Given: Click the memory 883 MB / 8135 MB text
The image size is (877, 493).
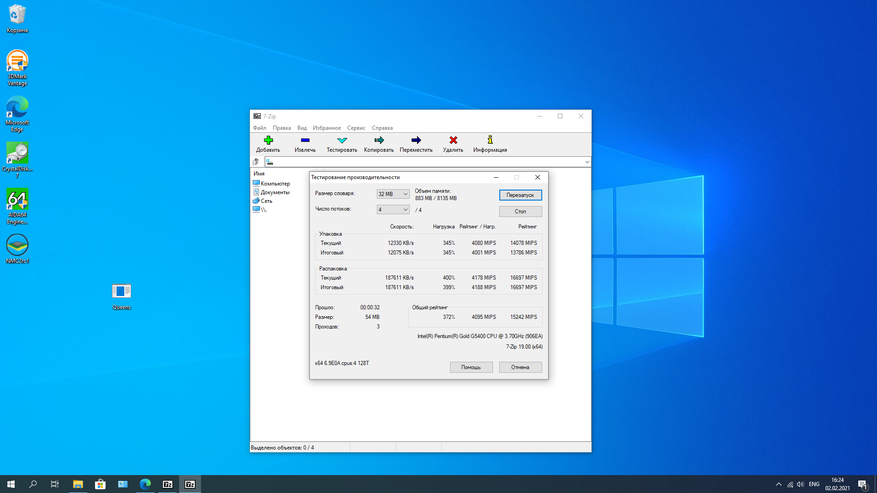Looking at the screenshot, I should point(436,198).
